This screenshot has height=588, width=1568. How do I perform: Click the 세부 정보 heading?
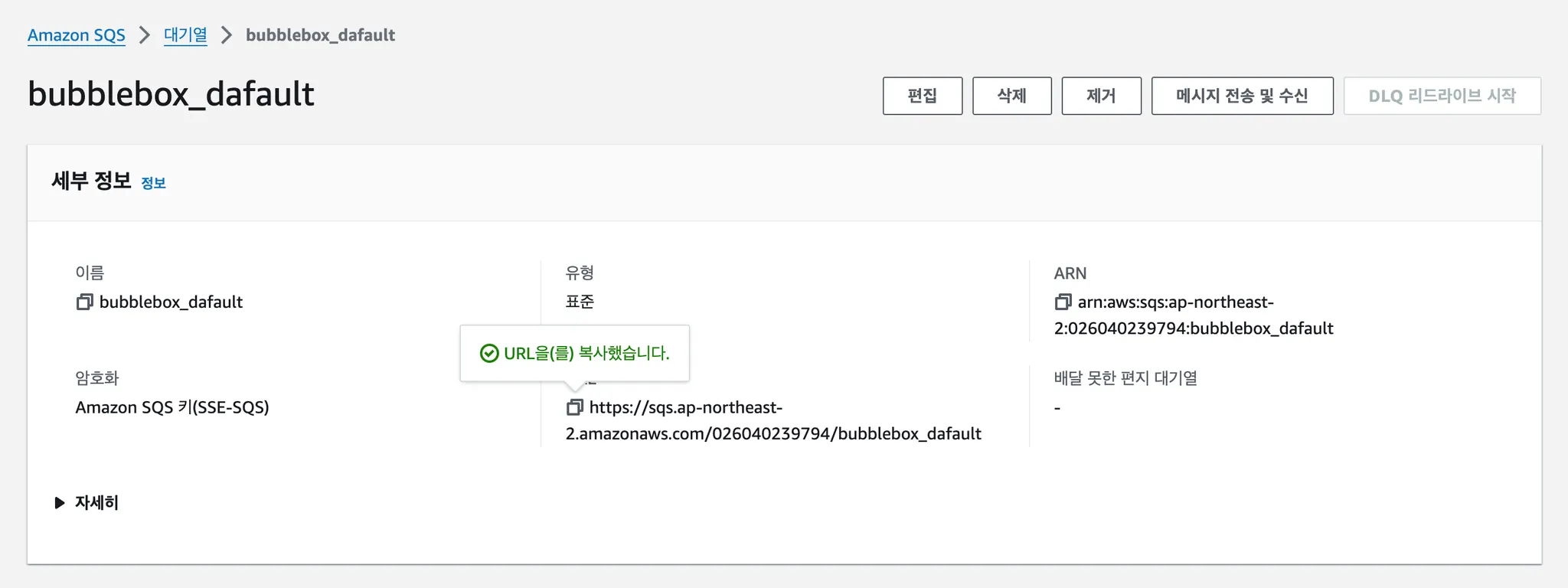coord(92,181)
